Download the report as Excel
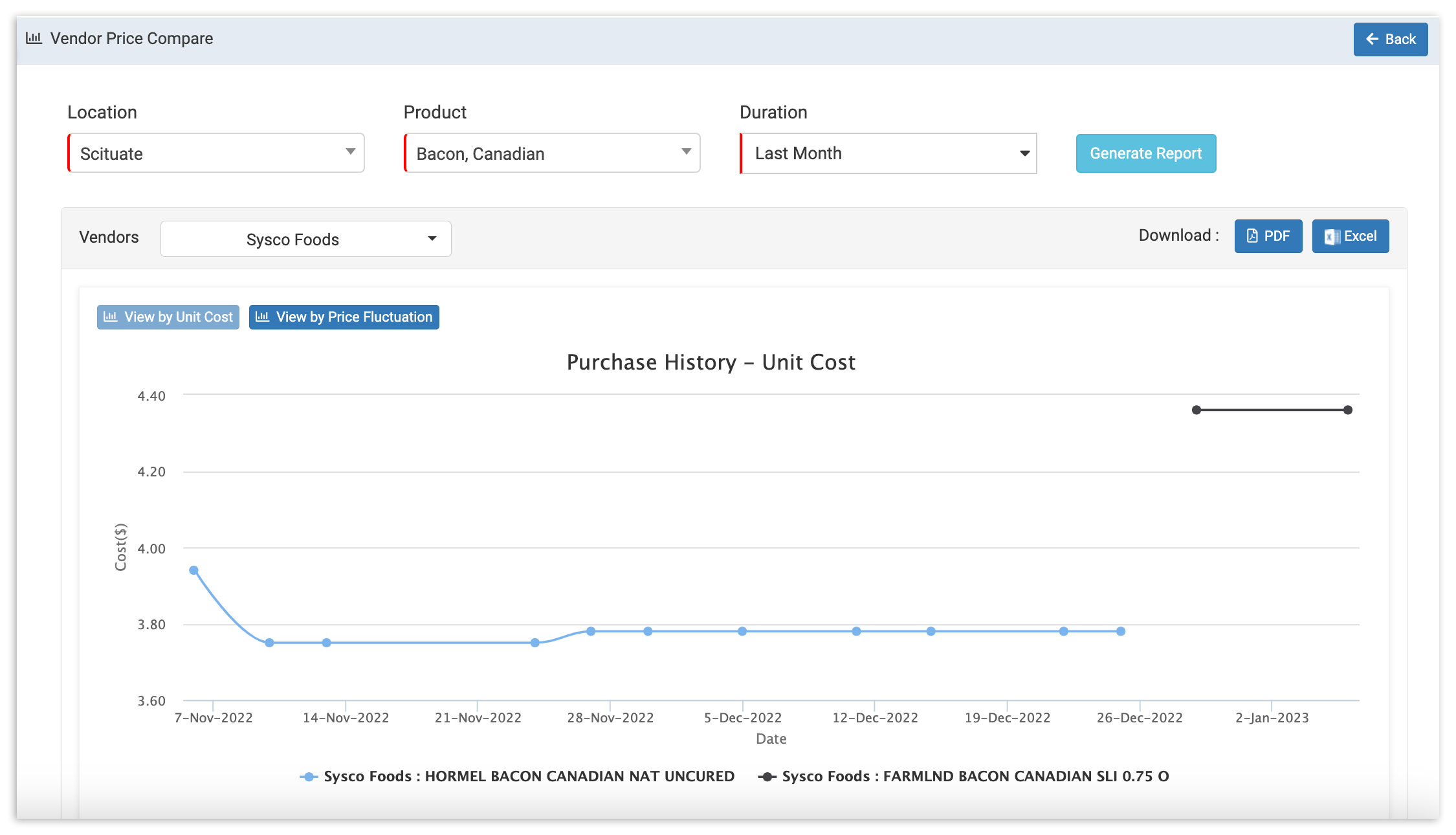This screenshot has width=1456, height=835. [1350, 236]
